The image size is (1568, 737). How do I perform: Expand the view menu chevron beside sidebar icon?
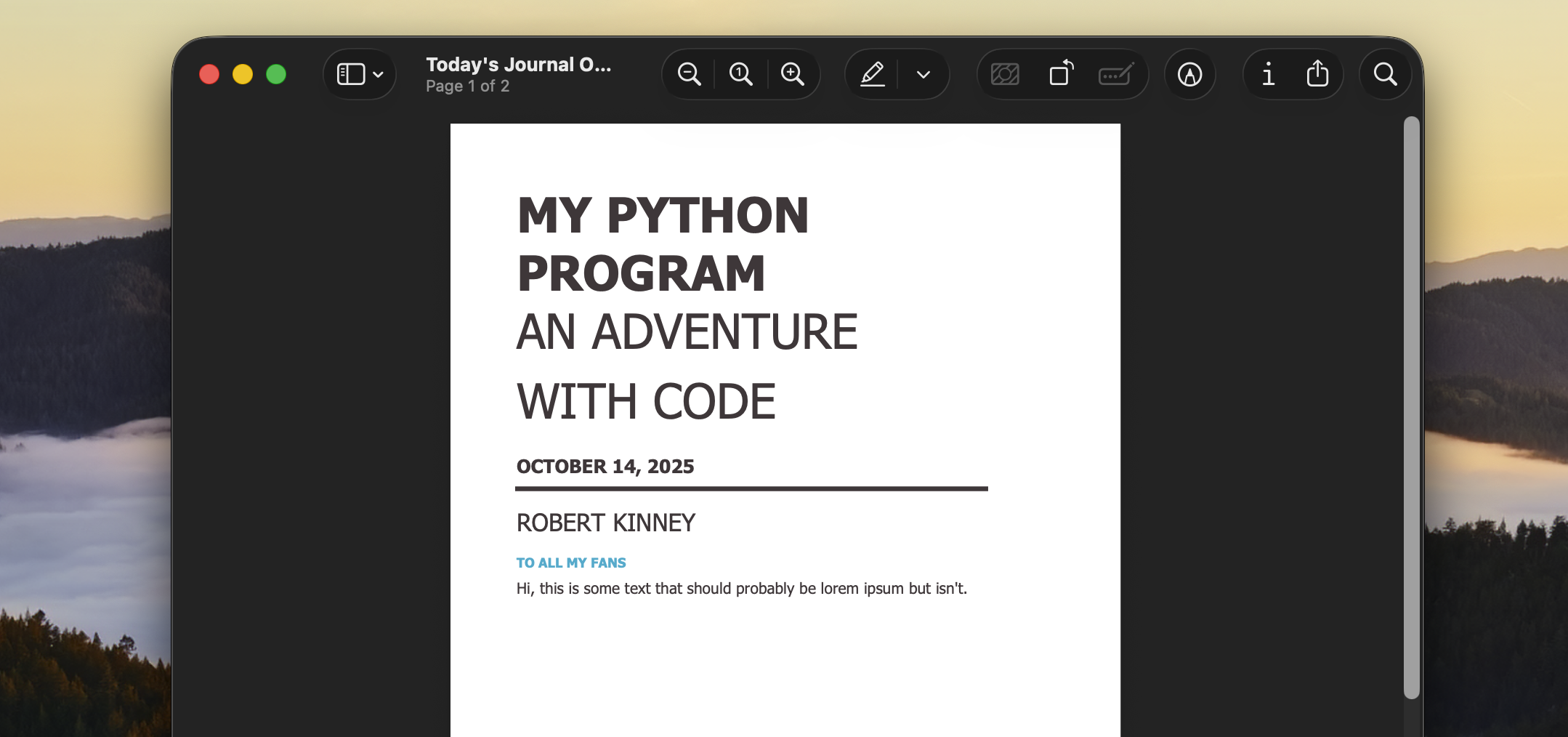point(378,74)
